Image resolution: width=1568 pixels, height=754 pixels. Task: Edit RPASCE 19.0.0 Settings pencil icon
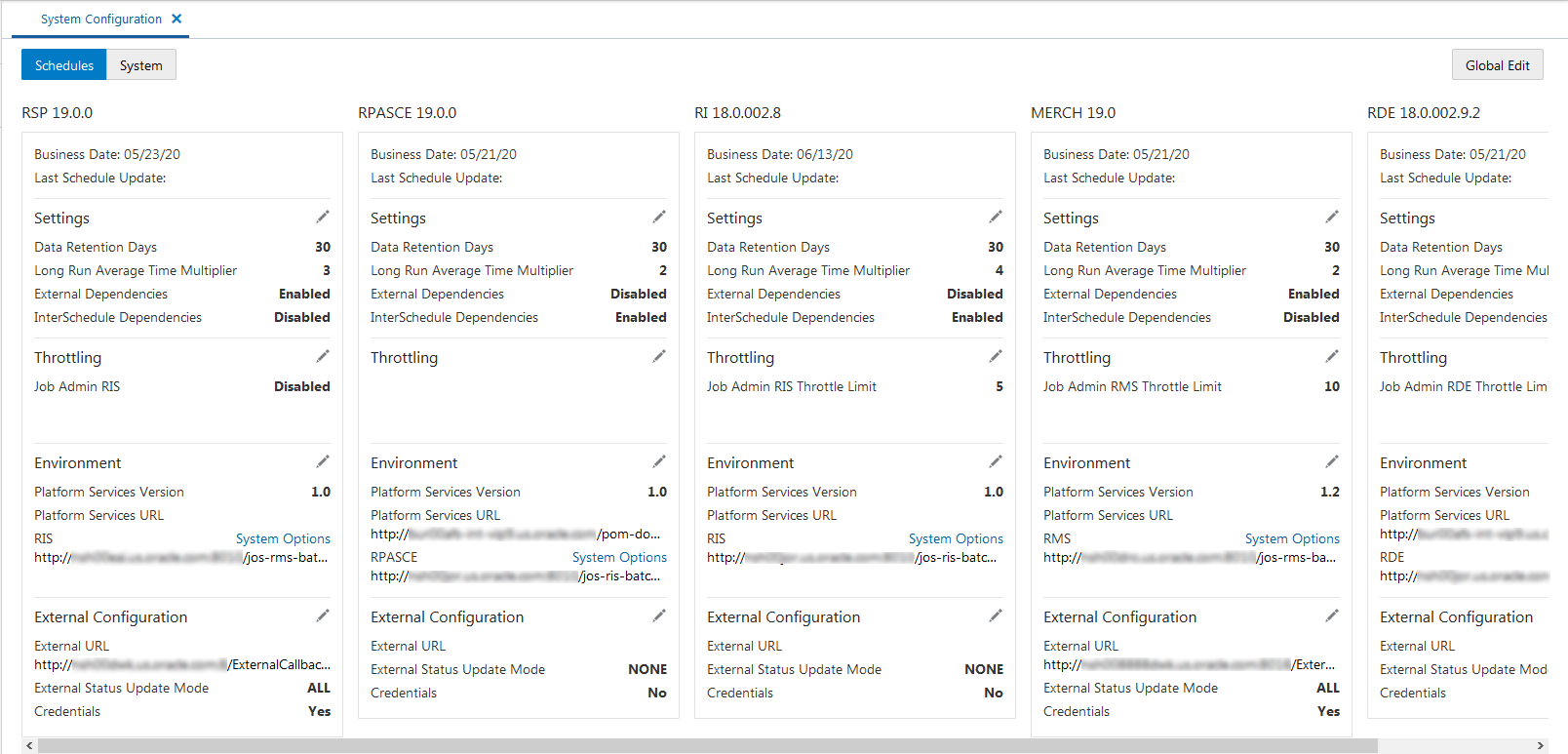click(659, 217)
